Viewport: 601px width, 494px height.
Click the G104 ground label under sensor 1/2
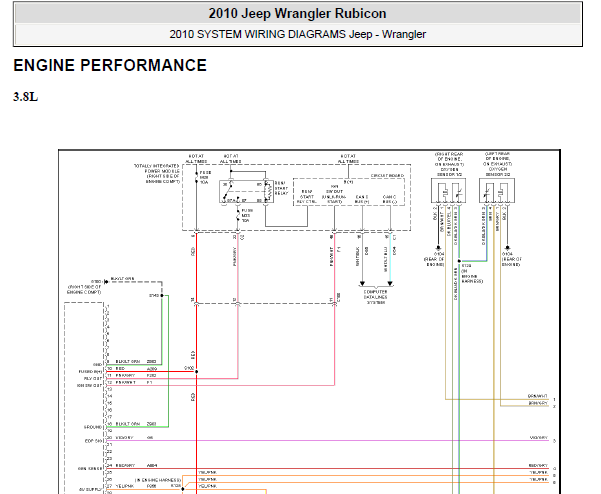[x=434, y=259]
